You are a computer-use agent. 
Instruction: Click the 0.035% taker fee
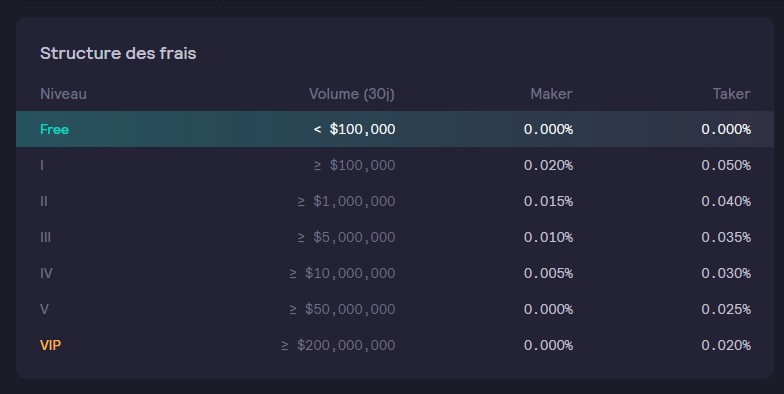(726, 237)
